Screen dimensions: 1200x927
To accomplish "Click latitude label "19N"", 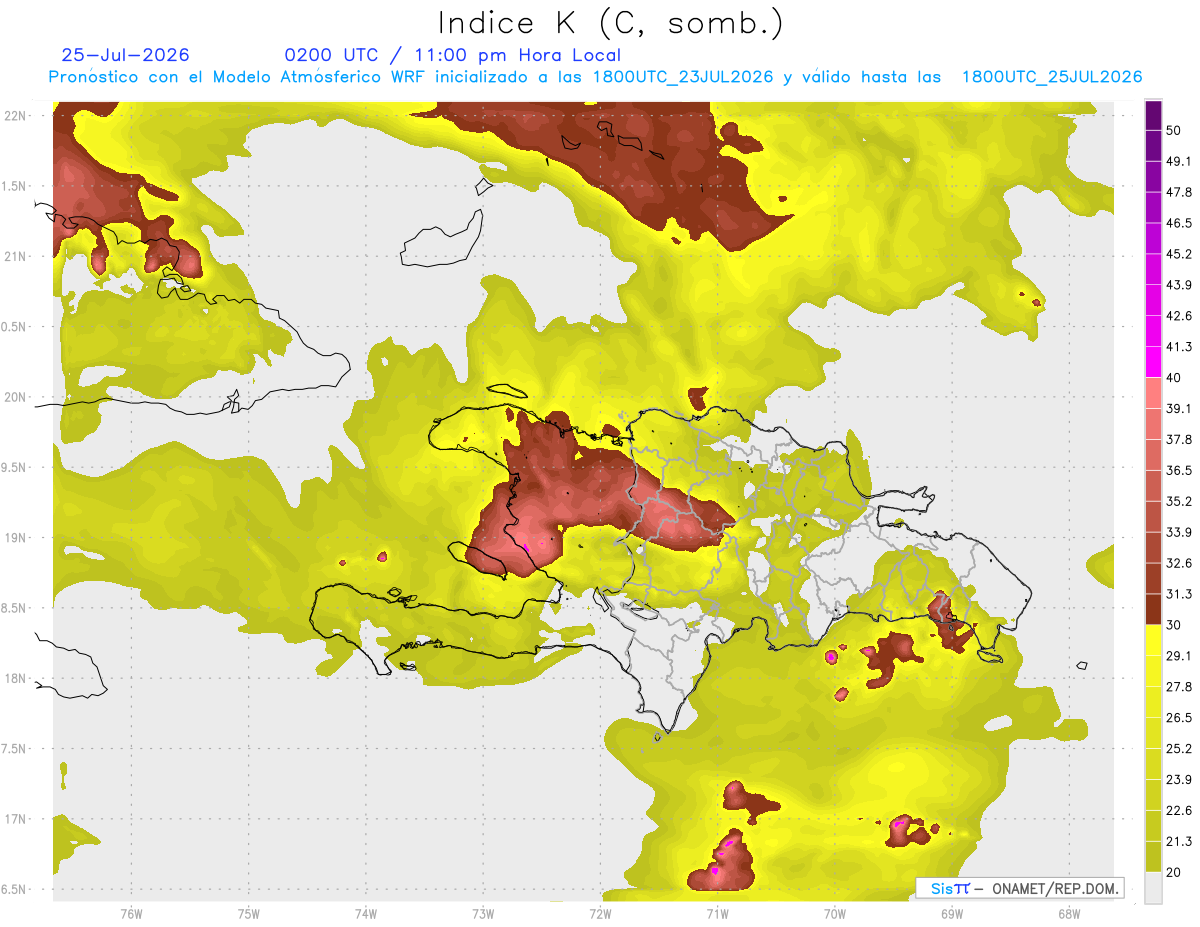I will pyautogui.click(x=16, y=537).
